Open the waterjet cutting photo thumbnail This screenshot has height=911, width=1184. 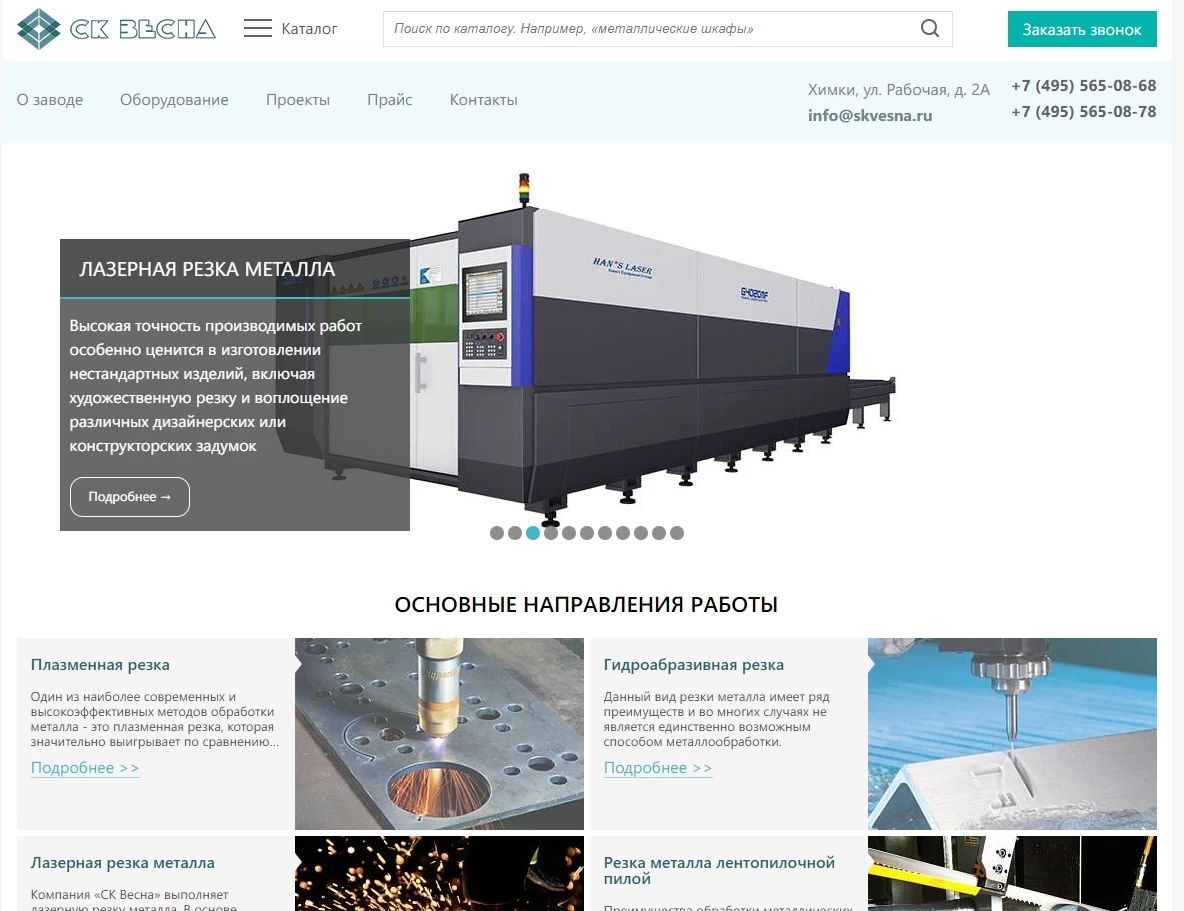(1012, 733)
